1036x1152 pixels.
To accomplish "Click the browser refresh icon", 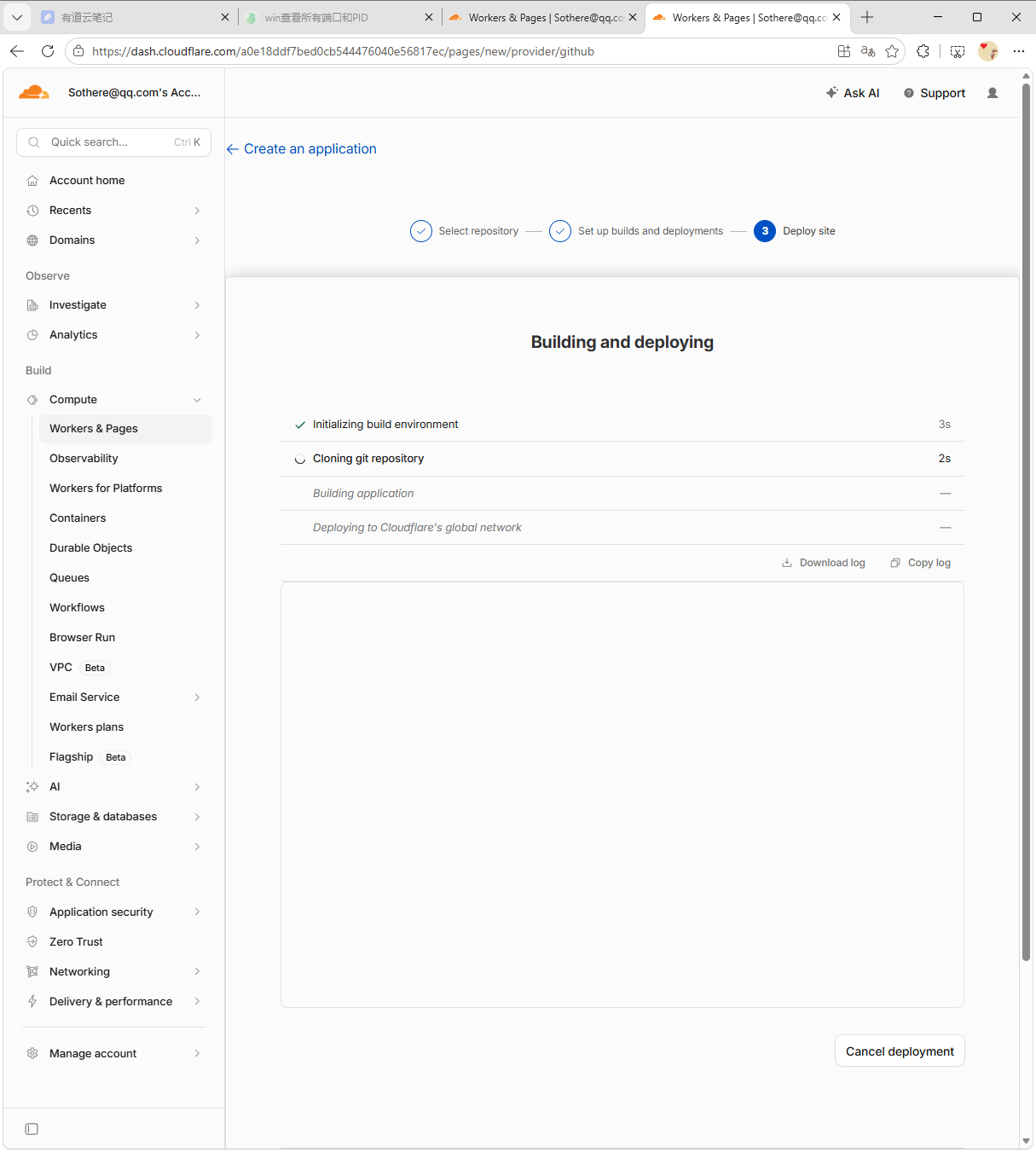I will 48,51.
